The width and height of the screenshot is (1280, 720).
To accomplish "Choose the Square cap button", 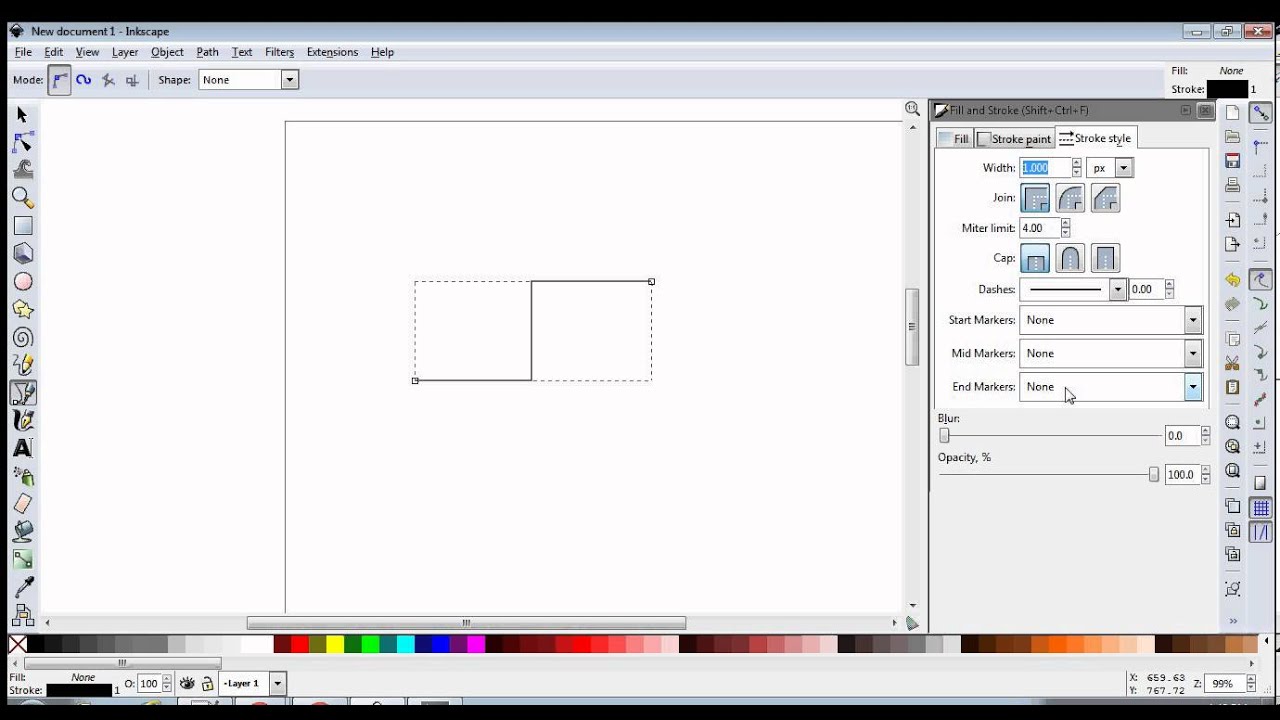I will click(1105, 258).
